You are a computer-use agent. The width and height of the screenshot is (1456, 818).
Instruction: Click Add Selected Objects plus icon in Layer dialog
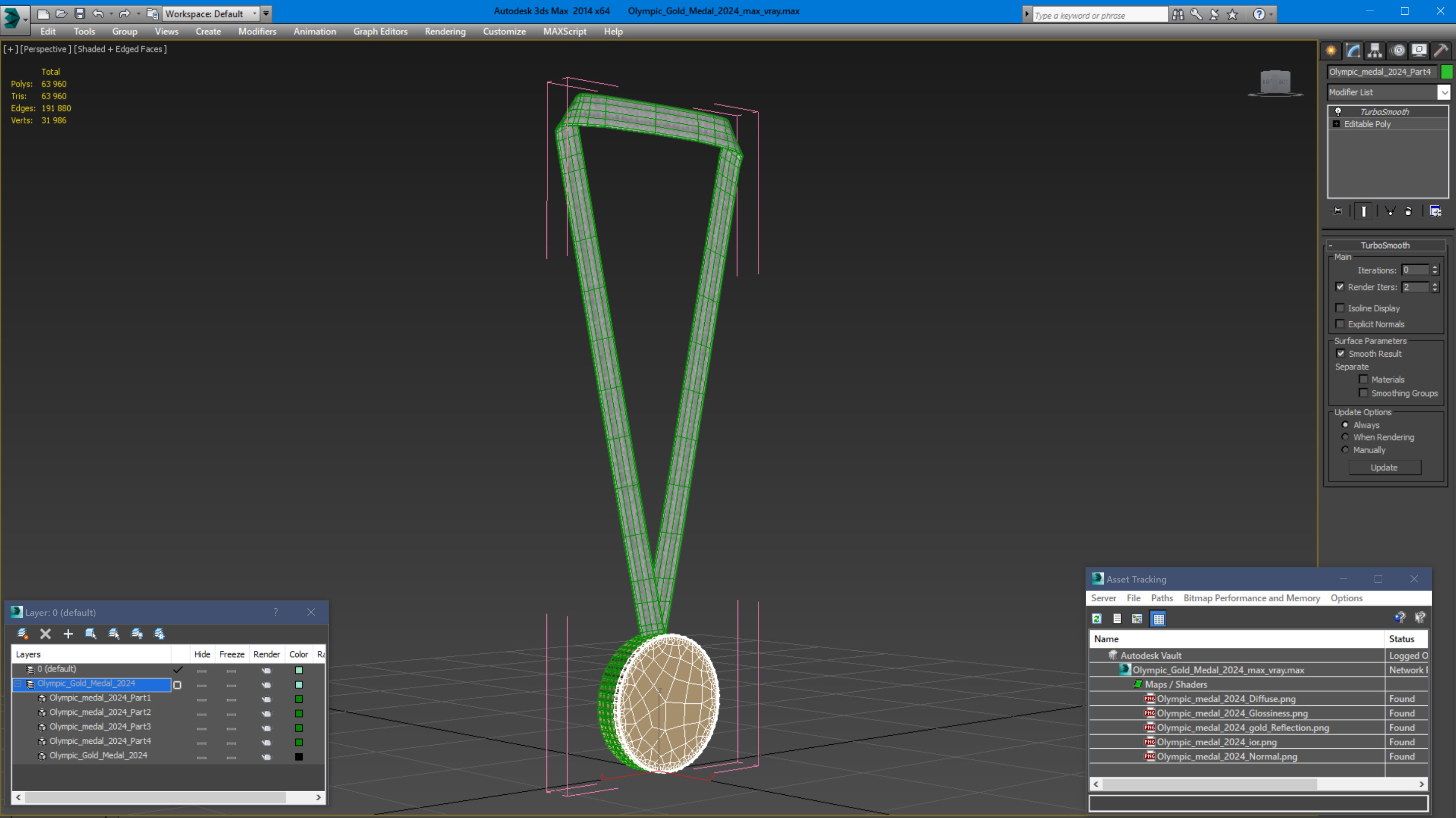tap(68, 634)
